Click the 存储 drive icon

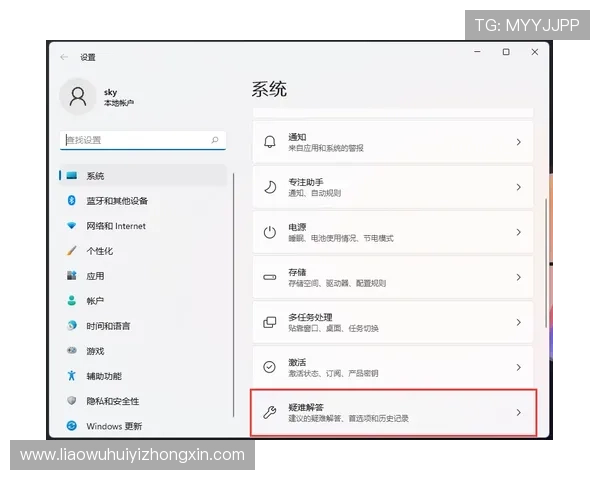(x=270, y=277)
